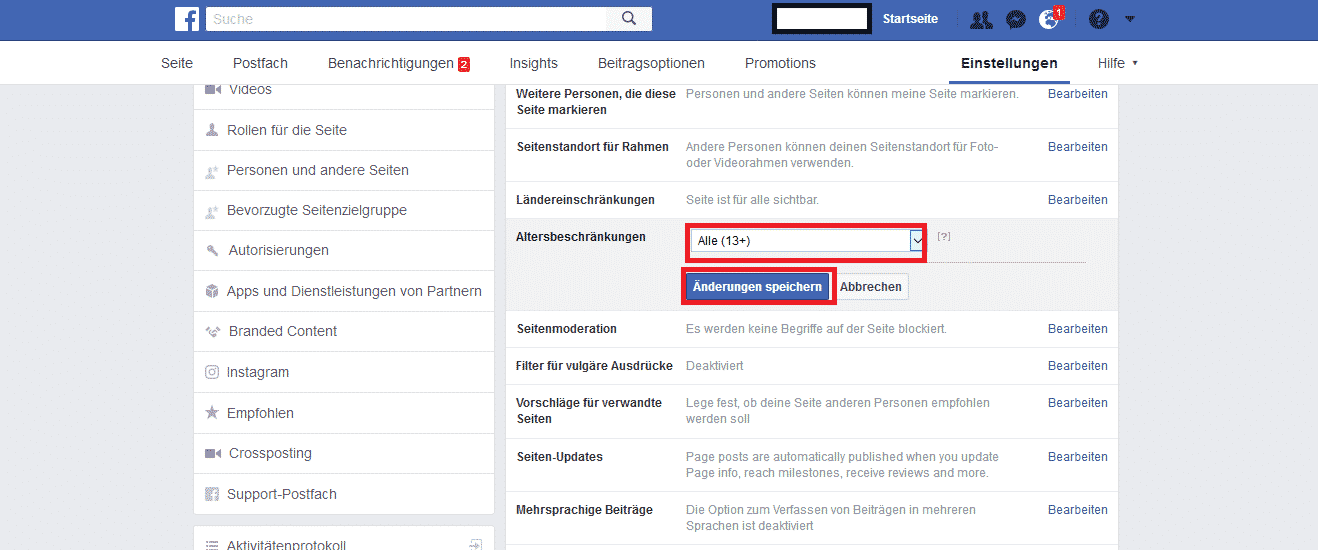
Task: Switch to the Seite tab
Action: pyautogui.click(x=177, y=63)
